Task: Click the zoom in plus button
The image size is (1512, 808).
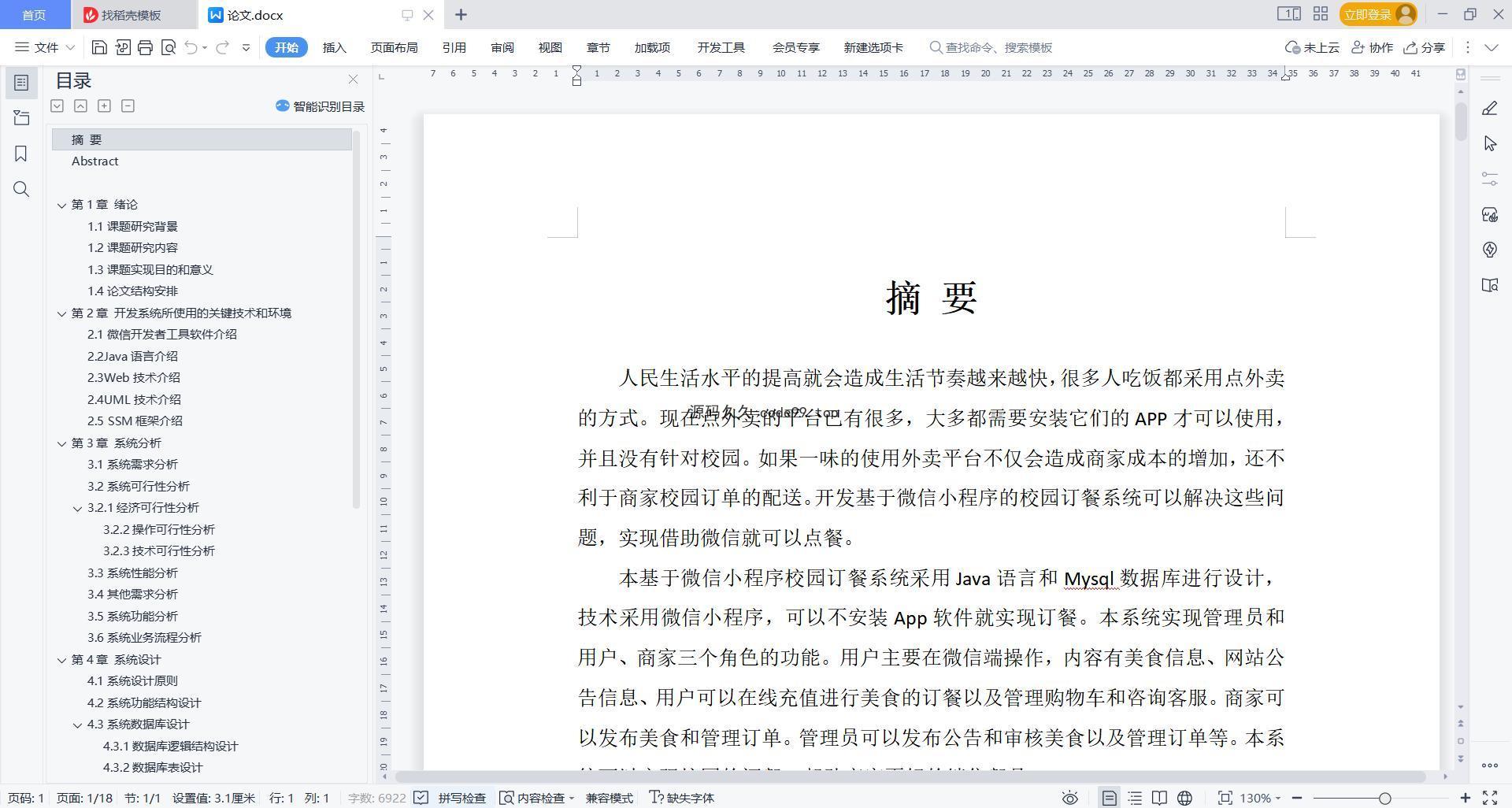Action: [x=1465, y=798]
